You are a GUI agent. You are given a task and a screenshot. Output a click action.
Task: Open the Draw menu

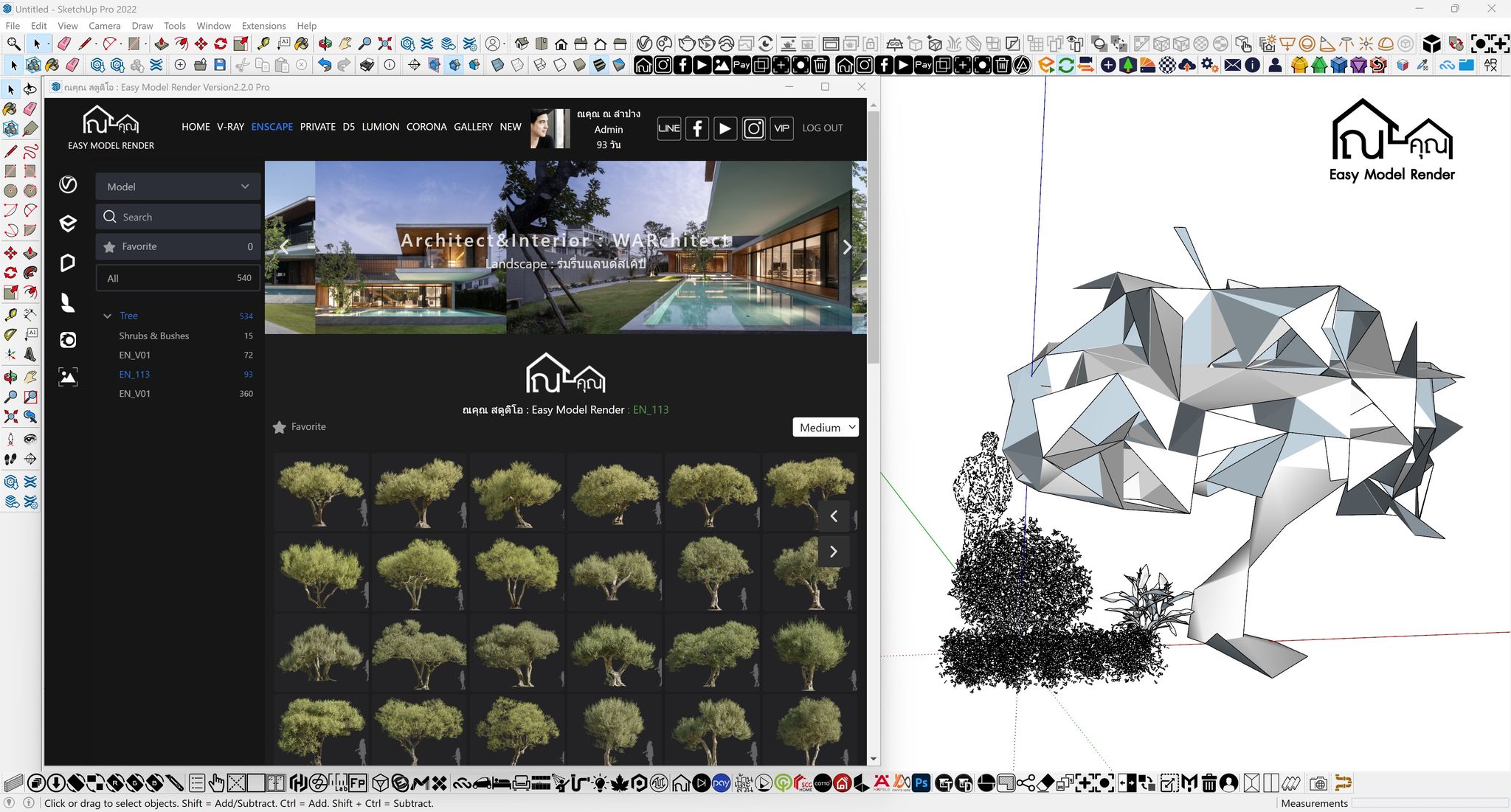pyautogui.click(x=142, y=26)
